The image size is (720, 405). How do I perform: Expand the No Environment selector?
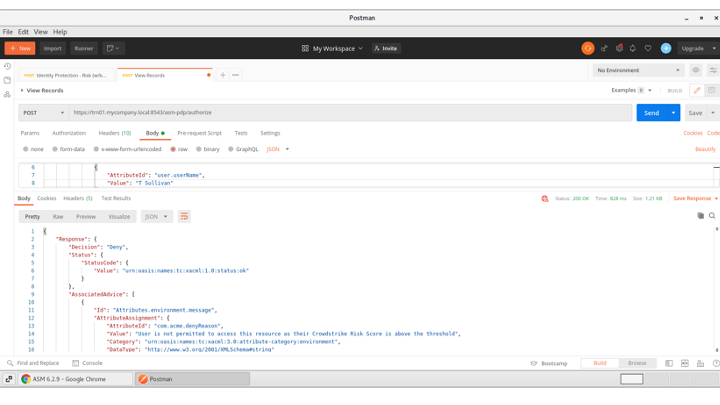(637, 71)
